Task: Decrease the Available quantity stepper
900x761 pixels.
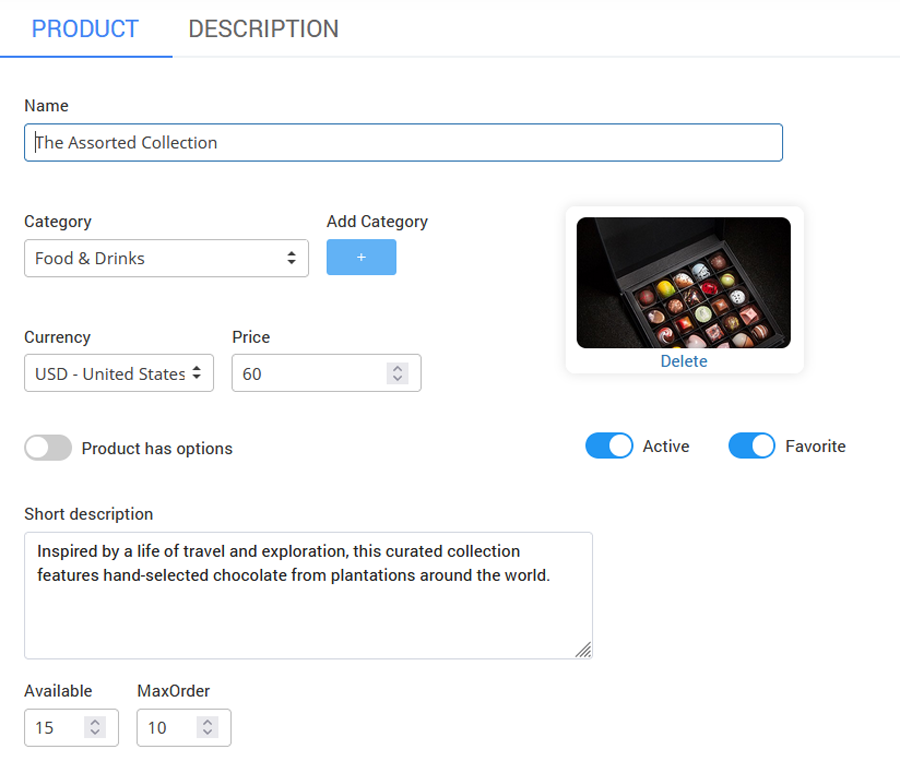Action: click(95, 733)
